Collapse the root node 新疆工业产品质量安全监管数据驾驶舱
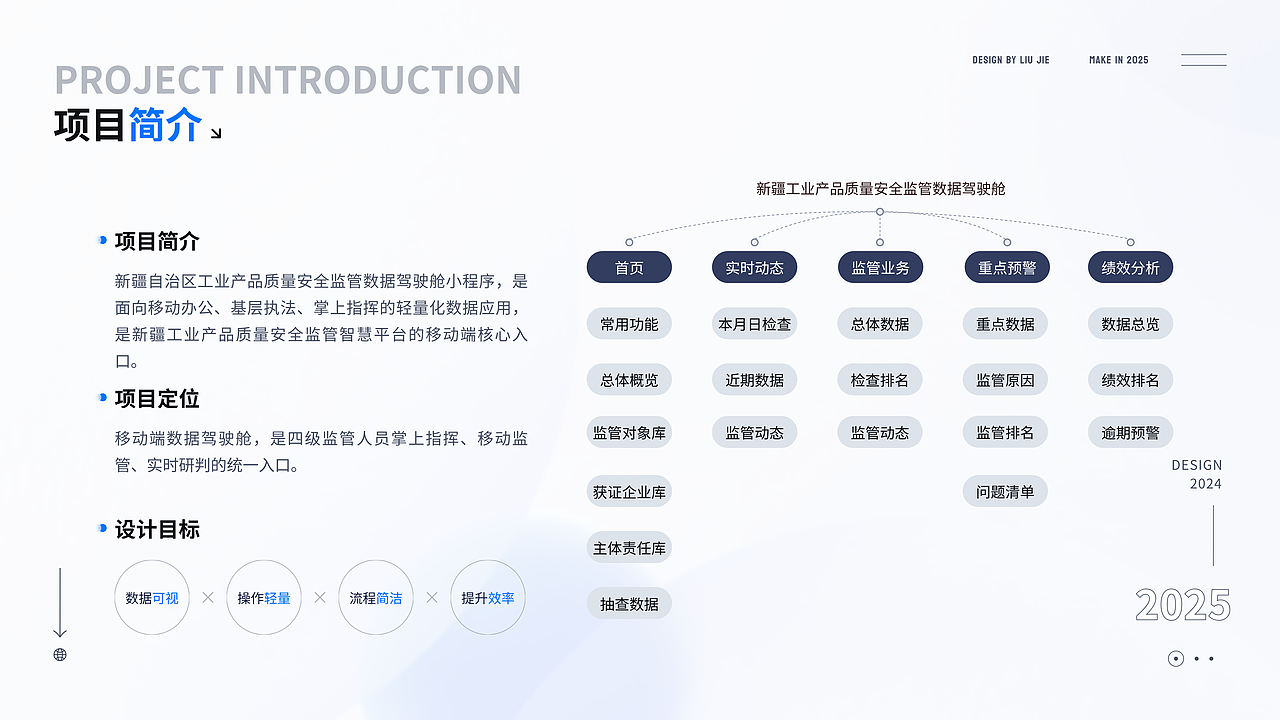Image resolution: width=1280 pixels, height=720 pixels. tap(880, 188)
